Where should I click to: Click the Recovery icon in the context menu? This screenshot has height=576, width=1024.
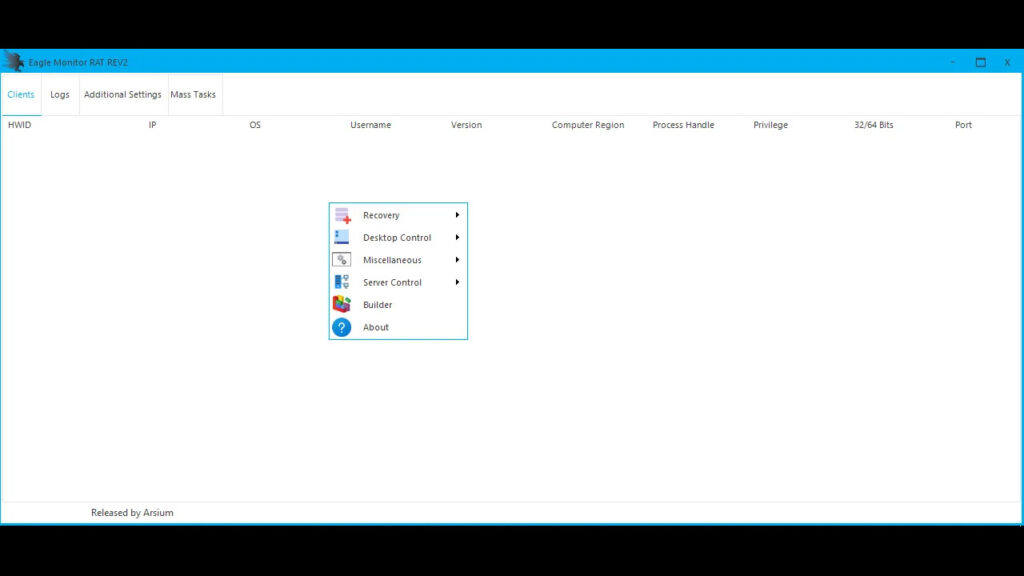click(342, 216)
